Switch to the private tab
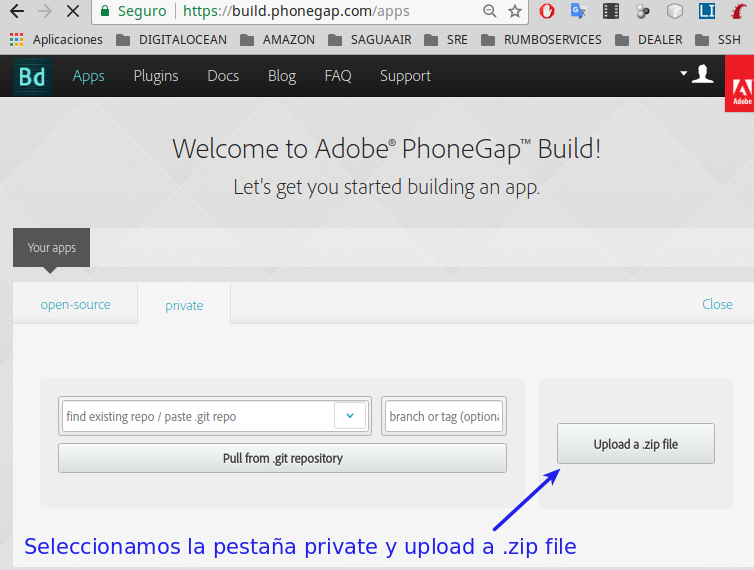 tap(184, 305)
